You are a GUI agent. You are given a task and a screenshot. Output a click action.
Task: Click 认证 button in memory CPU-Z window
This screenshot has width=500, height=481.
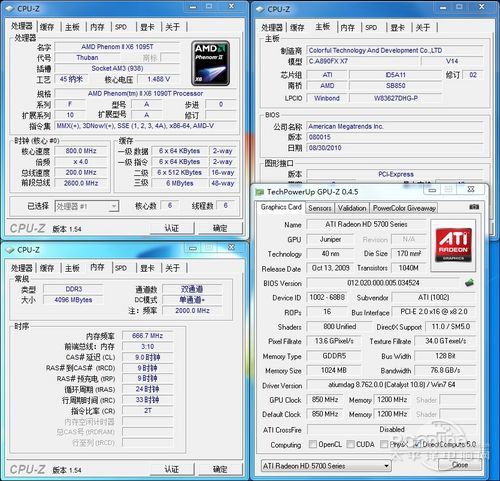coord(172,469)
